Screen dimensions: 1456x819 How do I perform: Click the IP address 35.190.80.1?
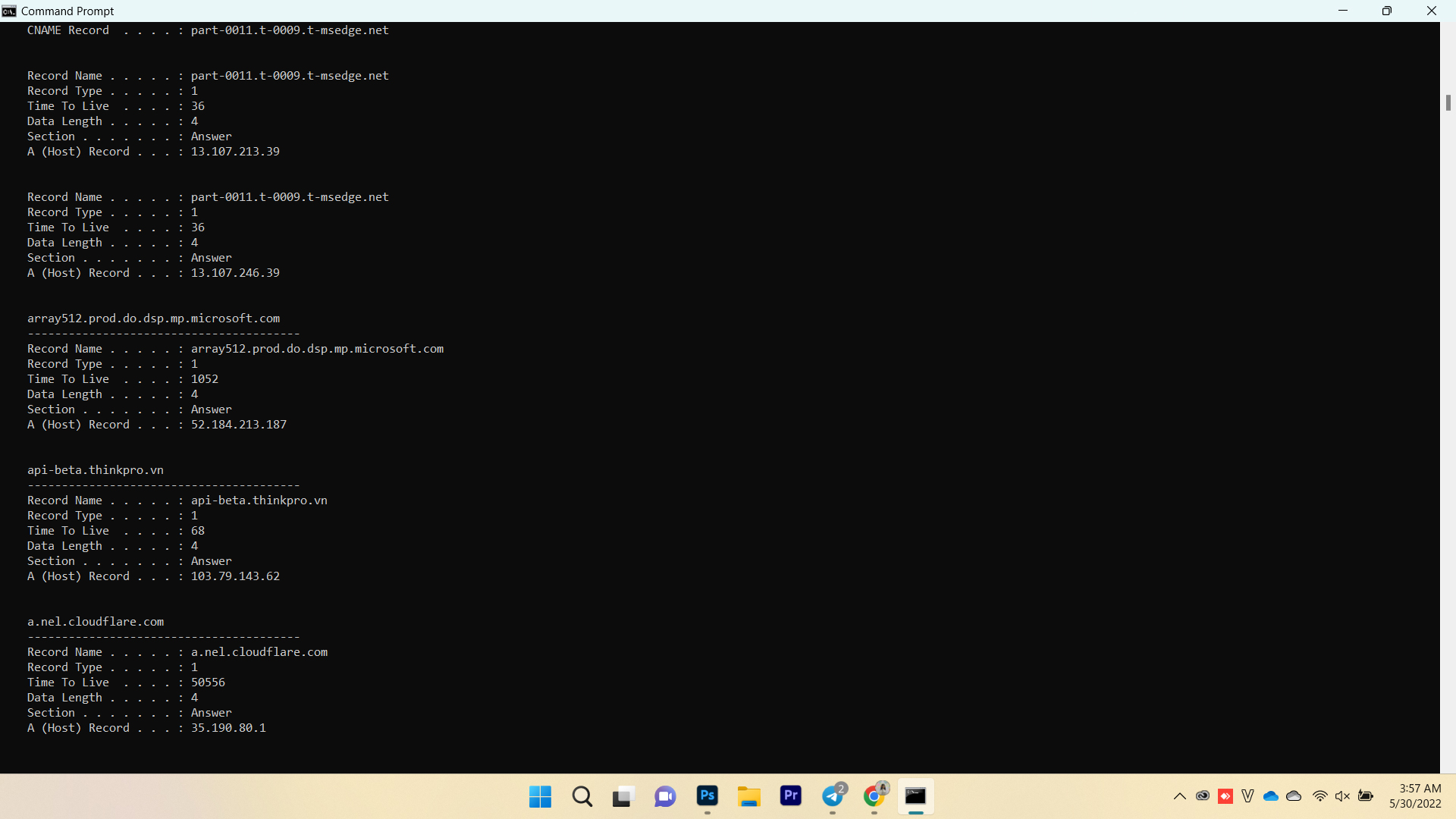click(228, 728)
